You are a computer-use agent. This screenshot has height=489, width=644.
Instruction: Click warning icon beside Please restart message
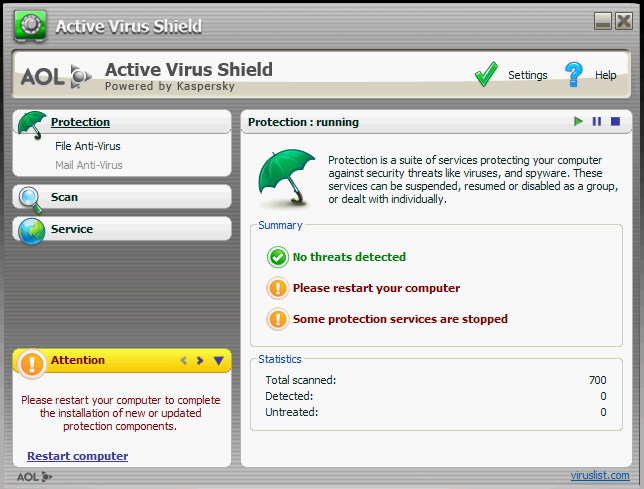pos(278,288)
